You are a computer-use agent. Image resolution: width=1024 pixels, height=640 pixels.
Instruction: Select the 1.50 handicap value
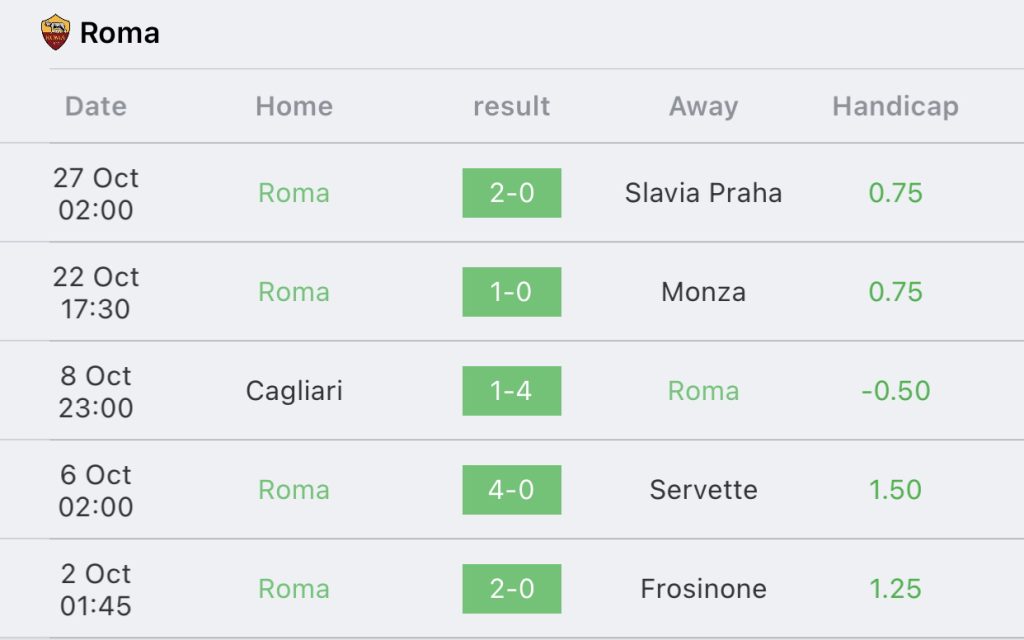(895, 490)
